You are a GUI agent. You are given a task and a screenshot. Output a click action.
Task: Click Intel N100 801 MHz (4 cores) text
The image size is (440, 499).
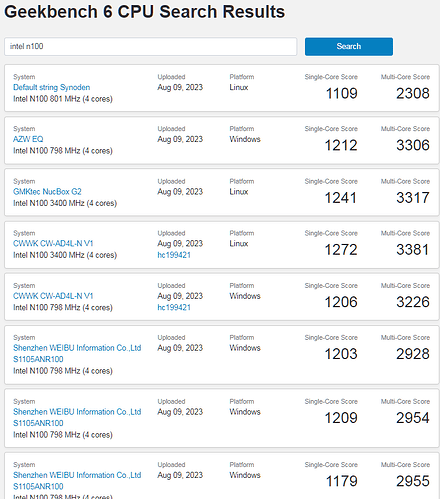click(63, 99)
